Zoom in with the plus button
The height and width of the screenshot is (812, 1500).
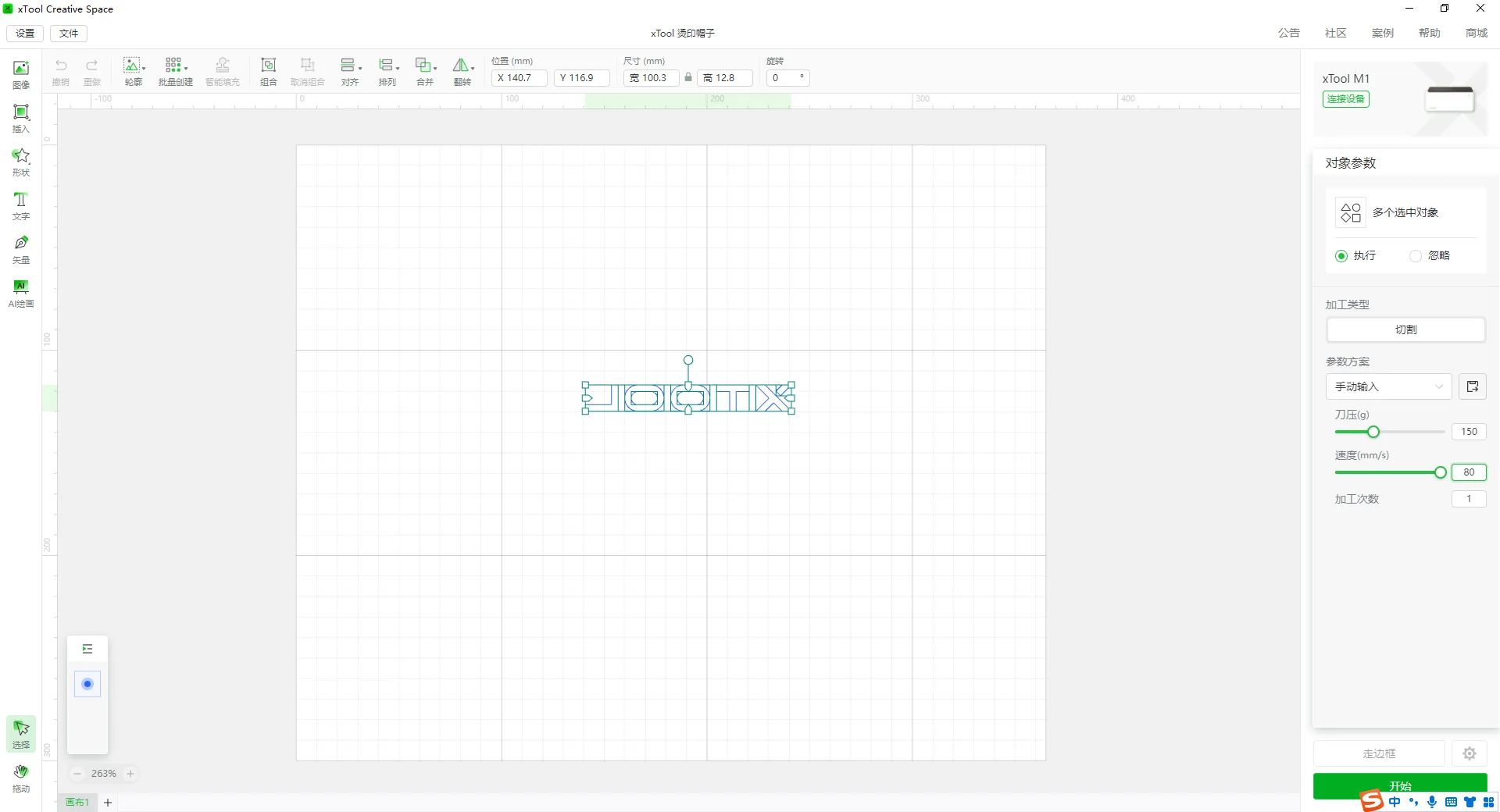click(x=130, y=774)
